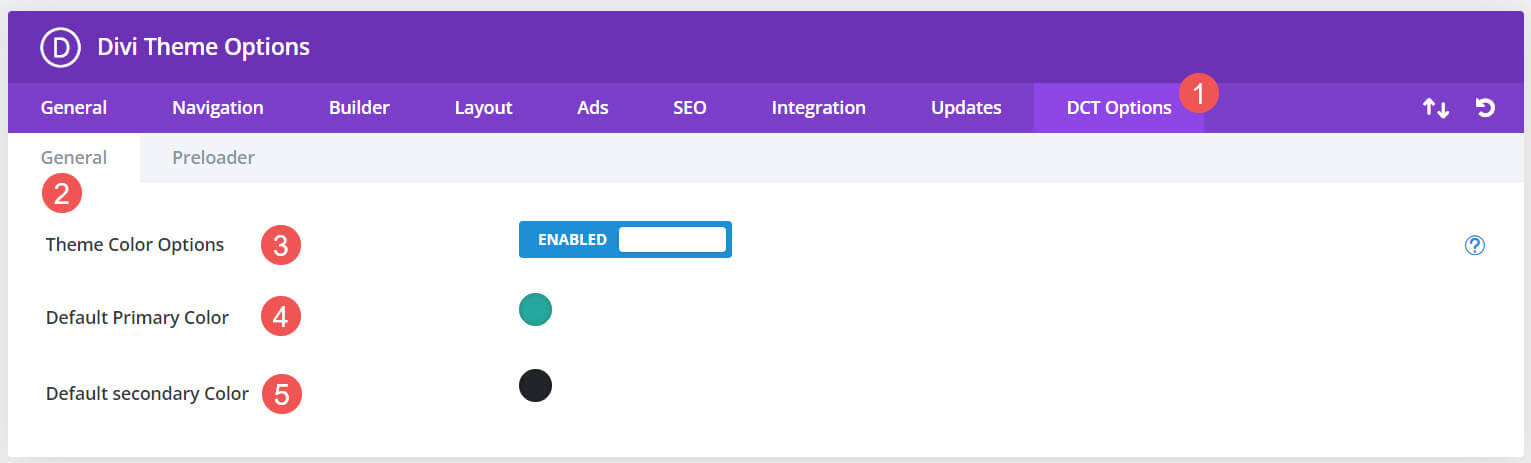Select the General sub-tab
The image size is (1531, 463).
click(x=74, y=158)
